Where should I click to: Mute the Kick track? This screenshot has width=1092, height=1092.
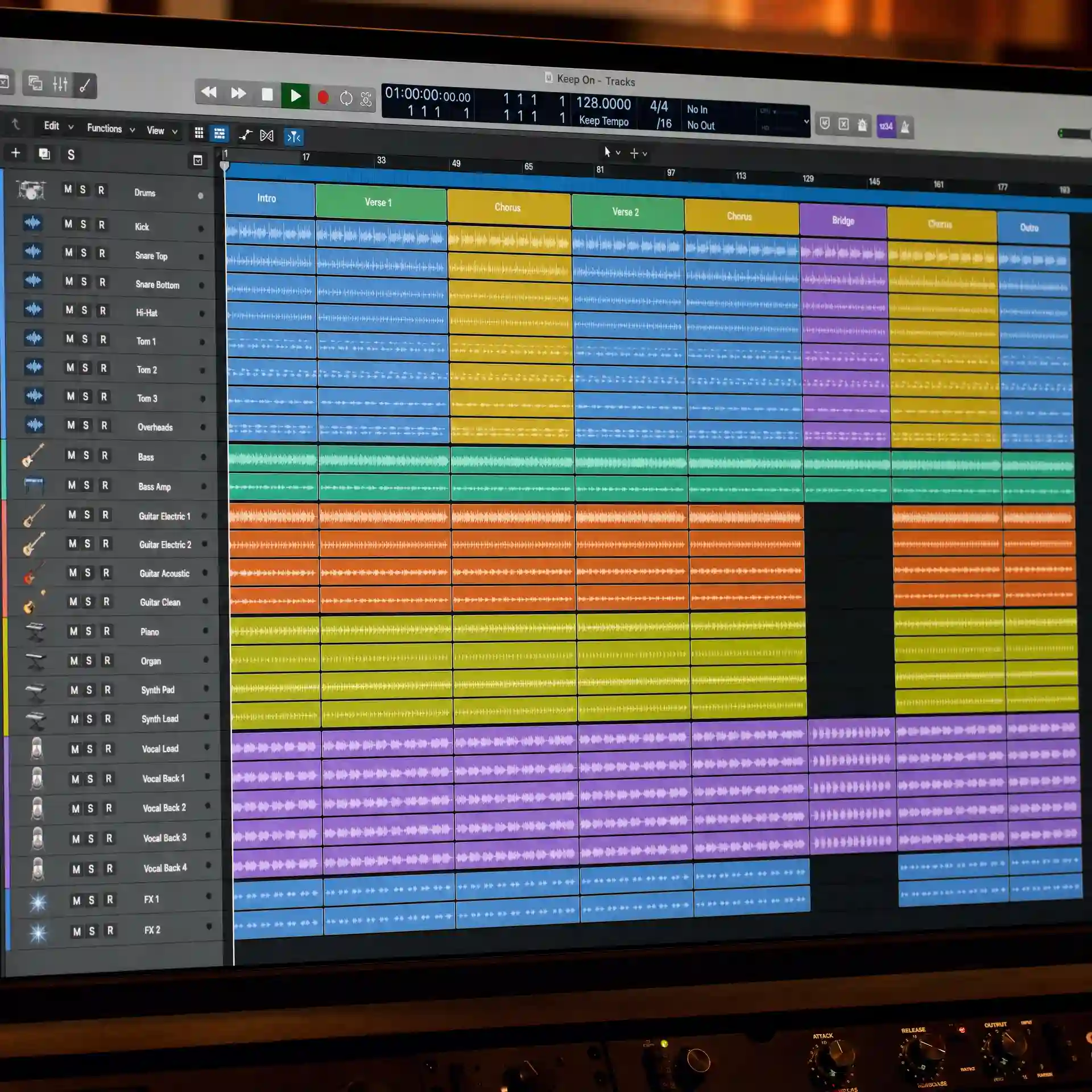[68, 224]
